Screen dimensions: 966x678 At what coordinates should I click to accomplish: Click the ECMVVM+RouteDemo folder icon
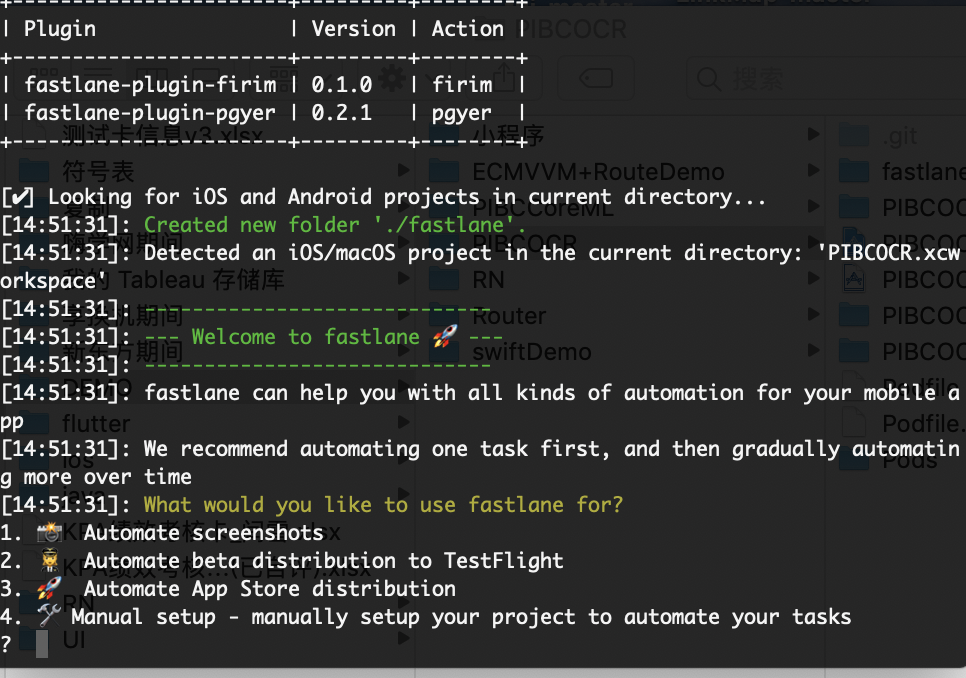446,172
